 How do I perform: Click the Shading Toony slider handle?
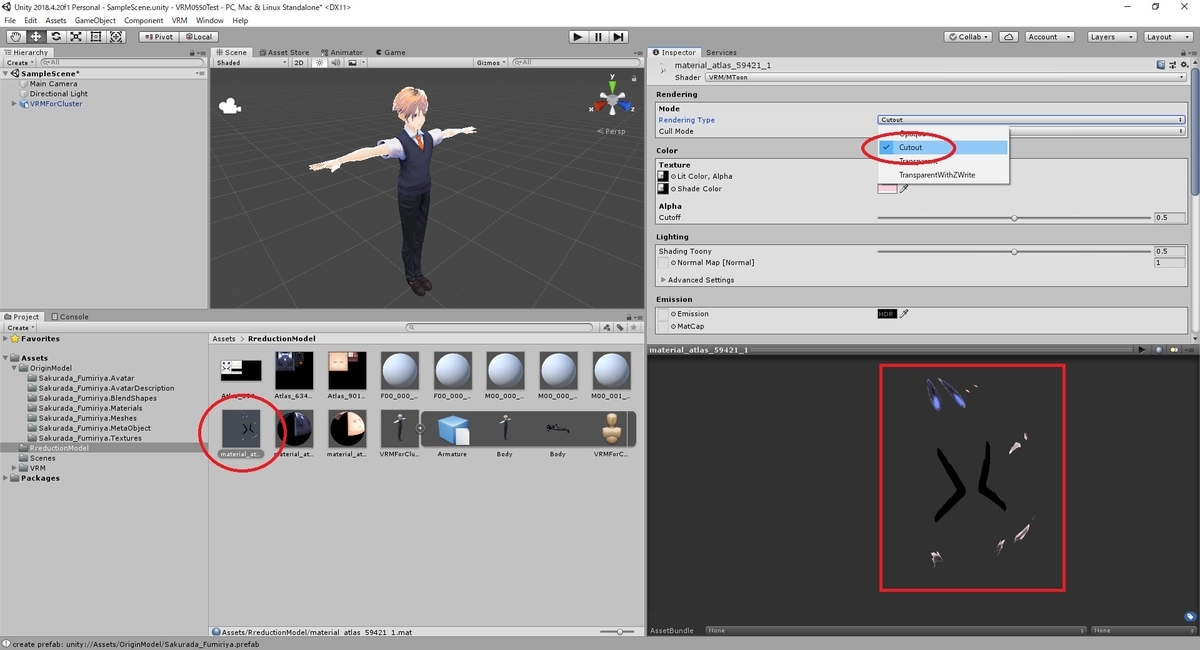pyautogui.click(x=1014, y=251)
